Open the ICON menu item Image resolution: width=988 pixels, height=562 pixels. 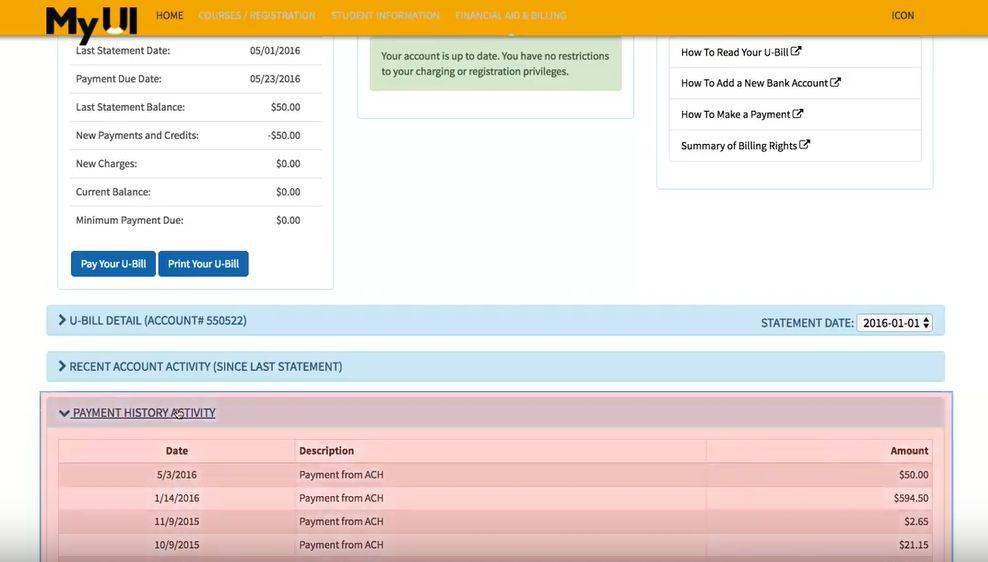[902, 15]
